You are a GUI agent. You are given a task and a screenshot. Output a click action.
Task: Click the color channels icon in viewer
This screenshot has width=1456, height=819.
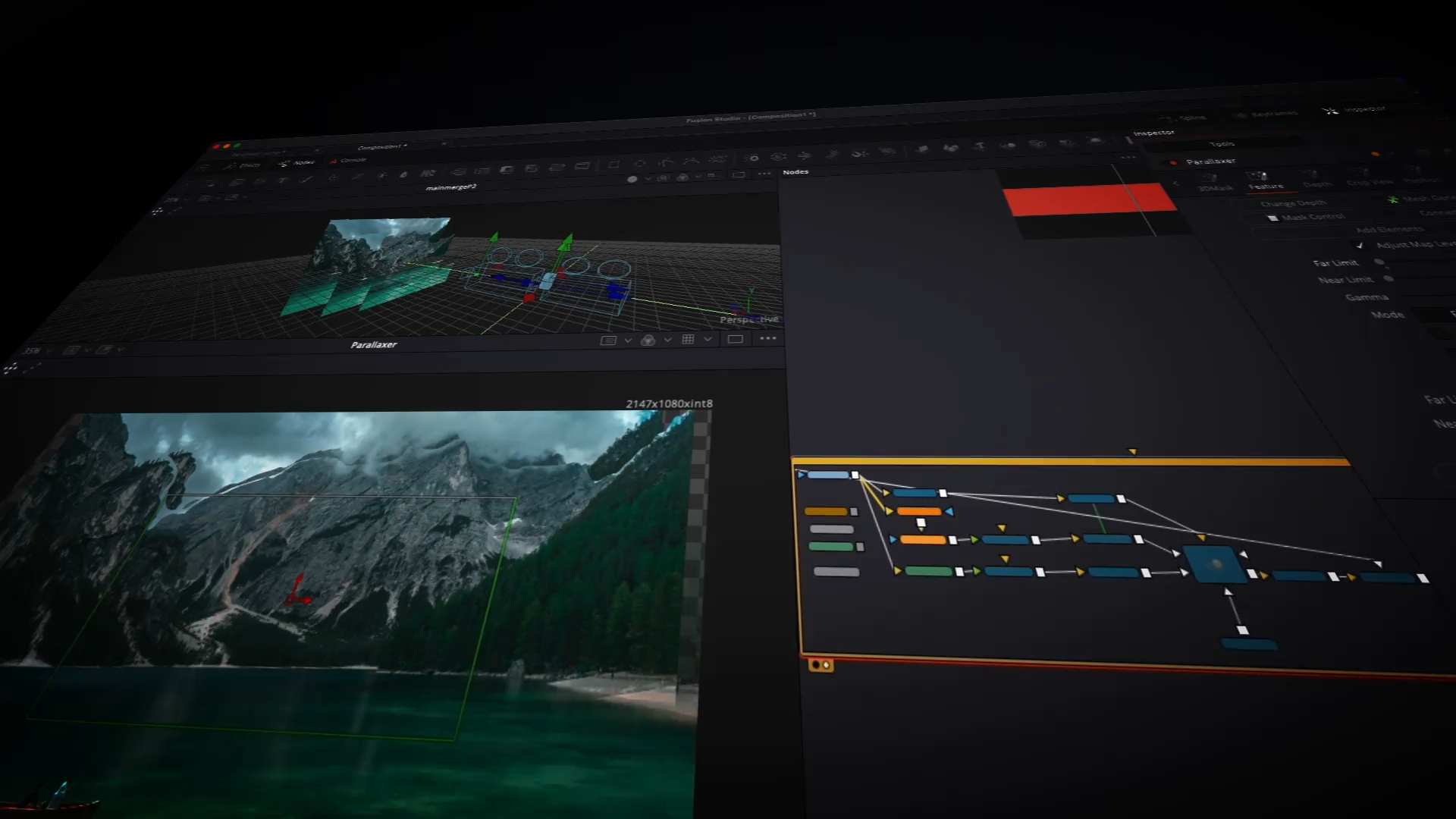648,340
